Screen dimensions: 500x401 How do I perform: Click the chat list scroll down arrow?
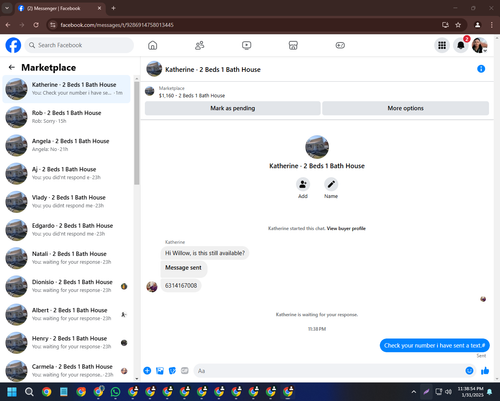click(137, 379)
